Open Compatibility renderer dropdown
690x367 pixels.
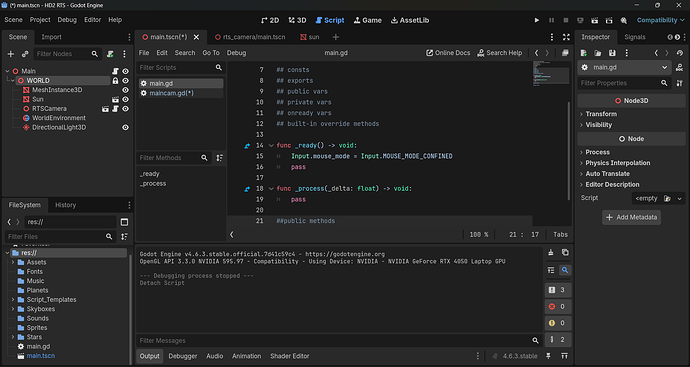[661, 20]
